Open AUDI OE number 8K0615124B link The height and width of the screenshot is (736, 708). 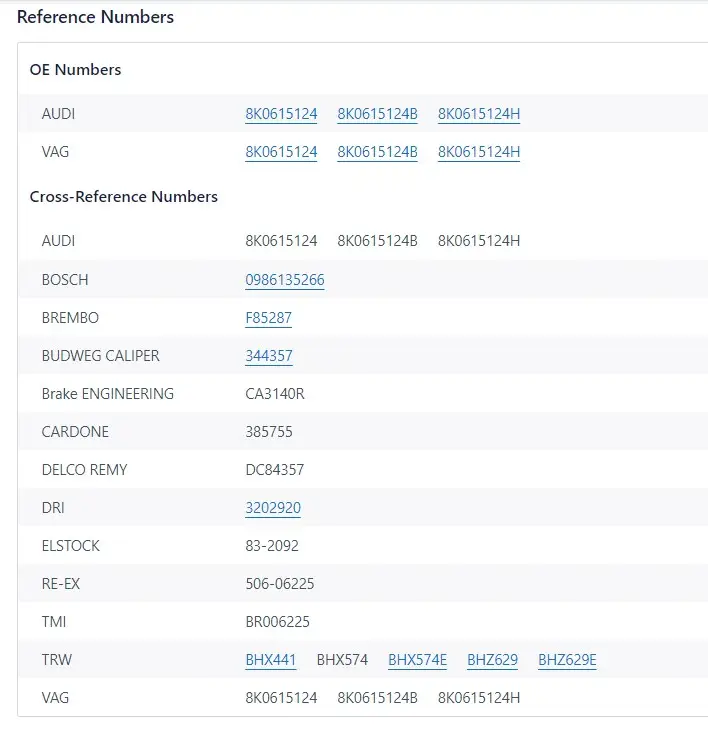click(x=377, y=114)
